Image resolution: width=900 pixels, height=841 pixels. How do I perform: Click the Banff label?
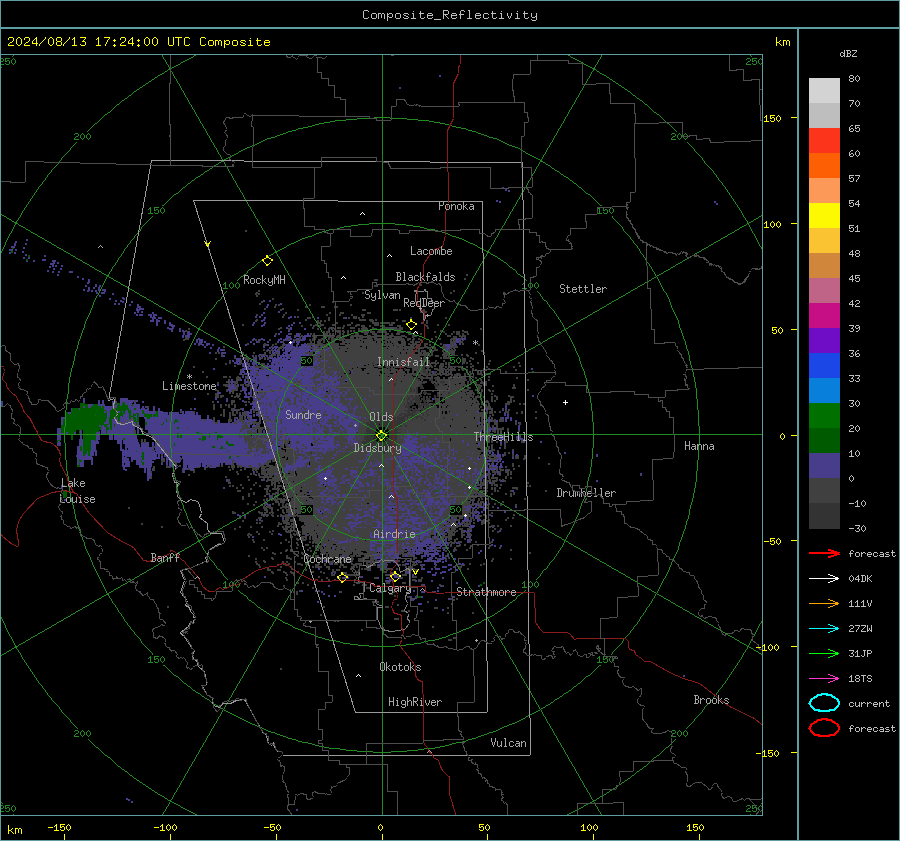click(x=165, y=557)
